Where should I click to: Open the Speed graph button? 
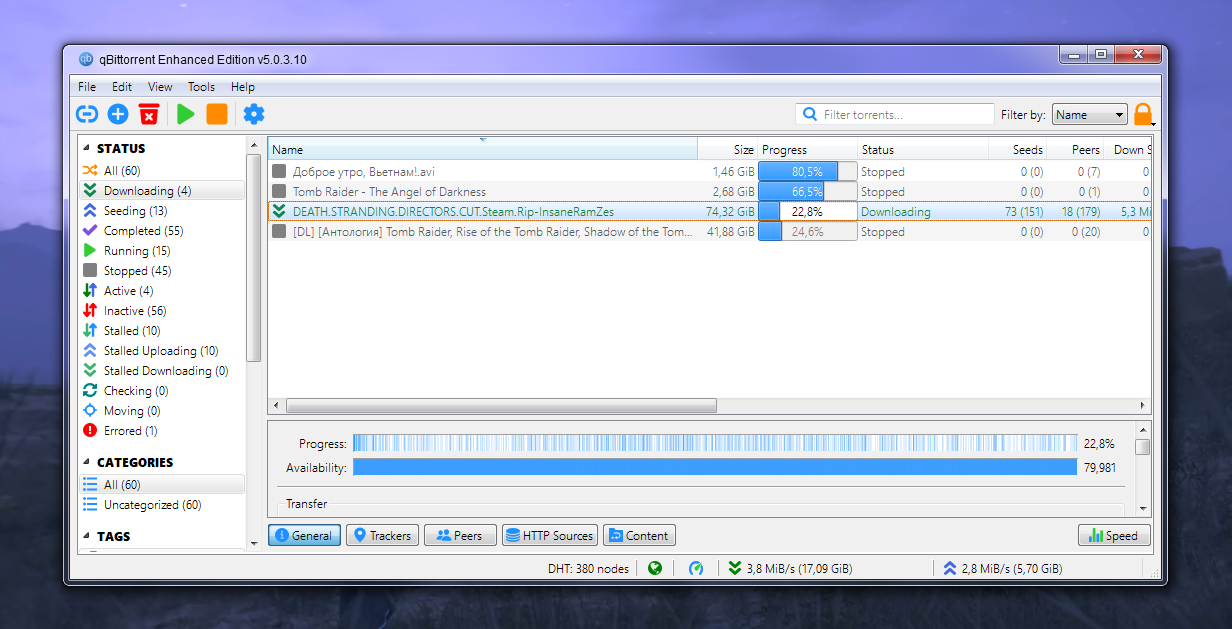point(1114,535)
